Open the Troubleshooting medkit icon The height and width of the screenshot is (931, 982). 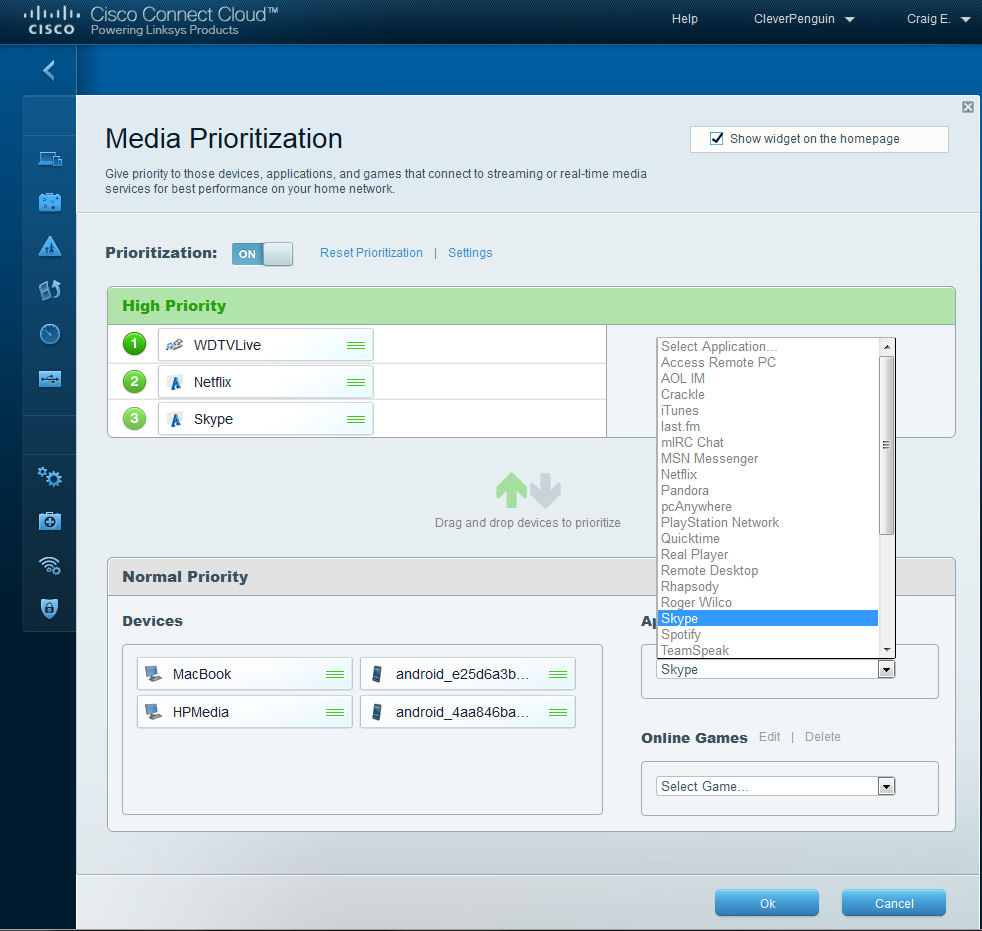click(49, 520)
